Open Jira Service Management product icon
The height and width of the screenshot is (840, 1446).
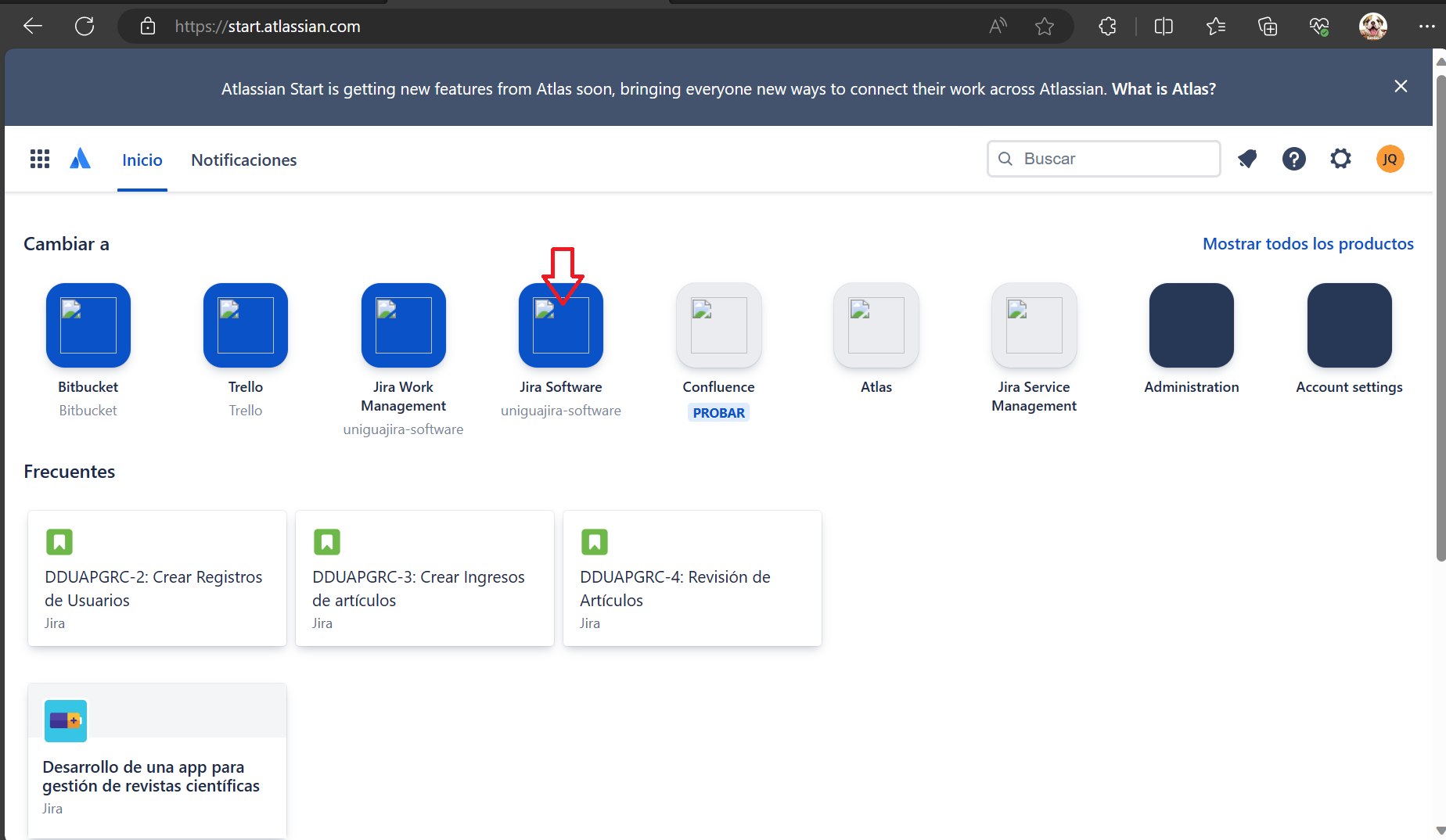point(1034,325)
